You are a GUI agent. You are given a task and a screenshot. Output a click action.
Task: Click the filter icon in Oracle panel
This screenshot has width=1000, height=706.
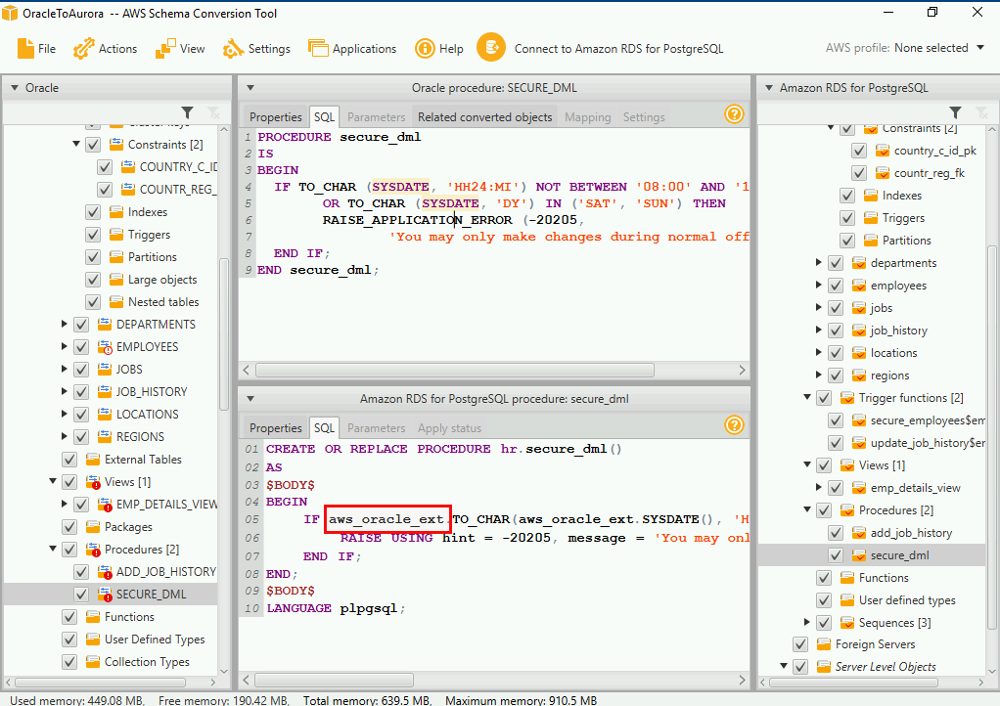tap(188, 113)
